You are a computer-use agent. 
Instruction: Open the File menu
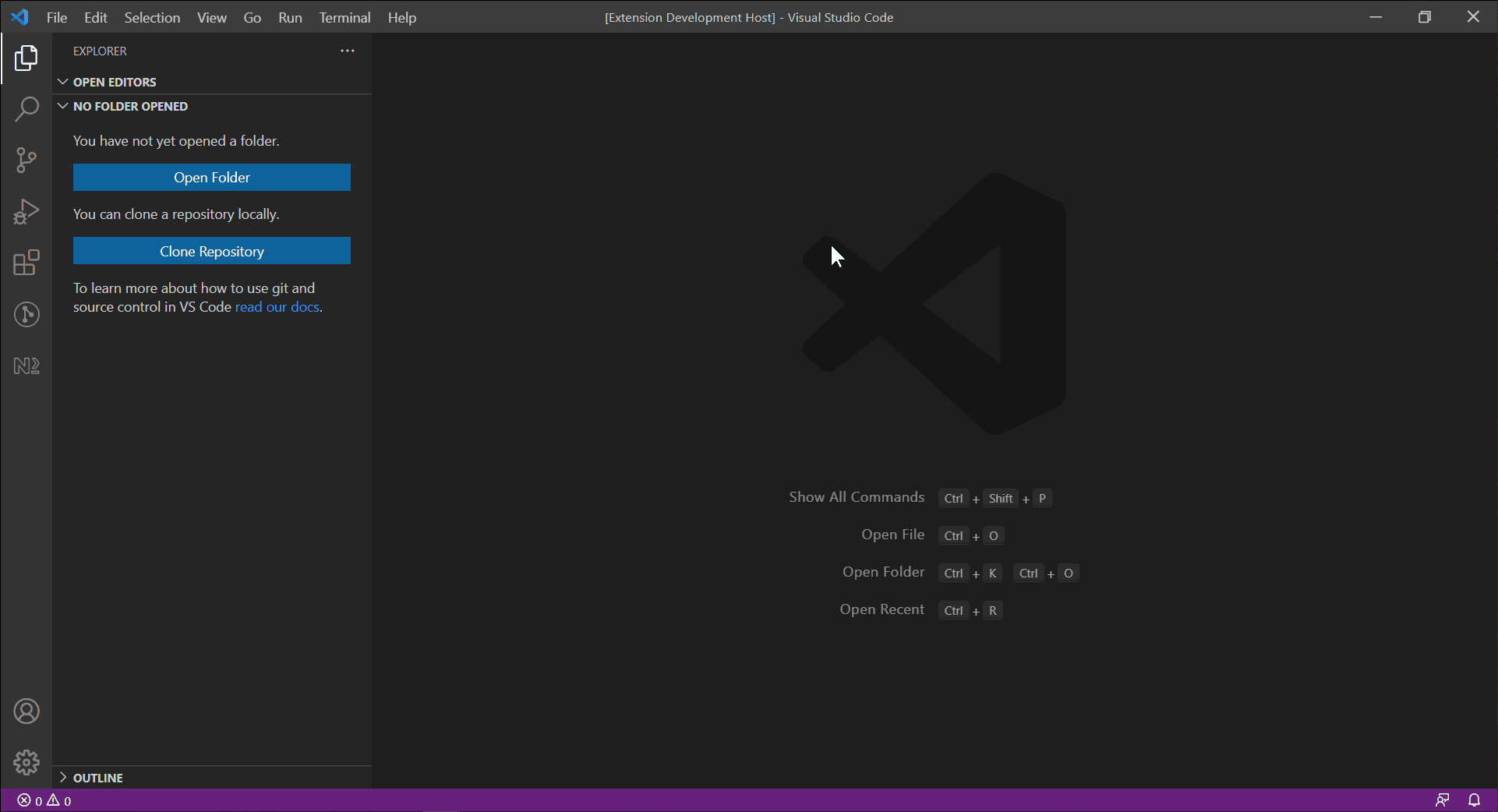(57, 17)
